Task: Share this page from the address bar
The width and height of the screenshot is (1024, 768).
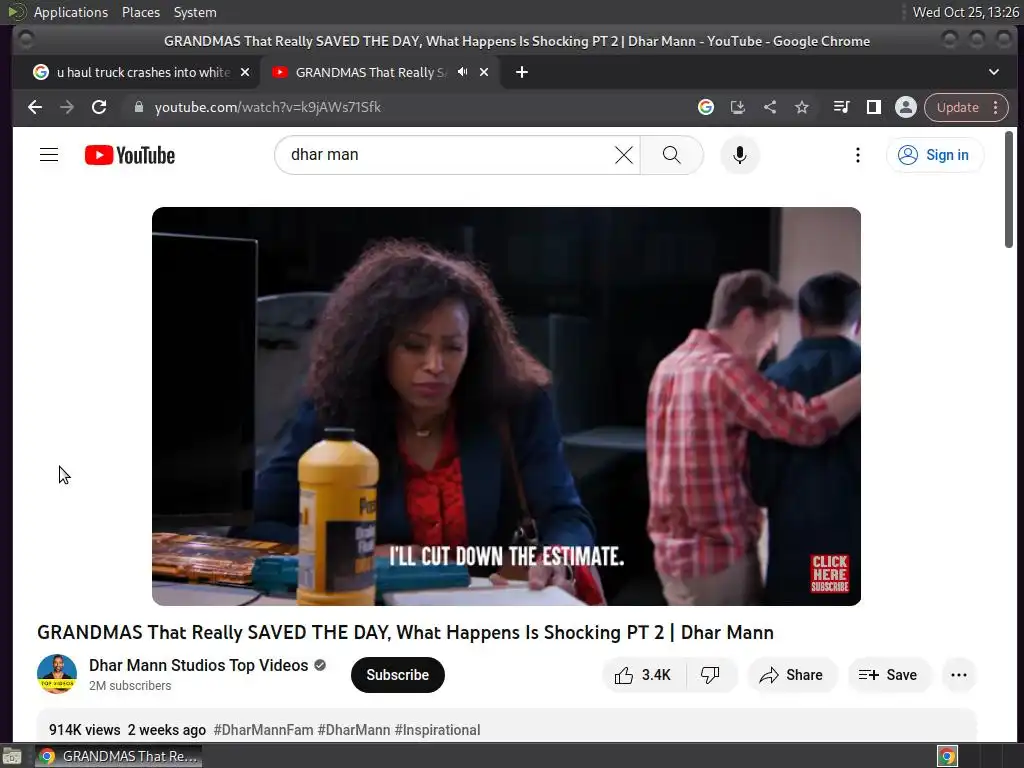Action: pos(770,107)
